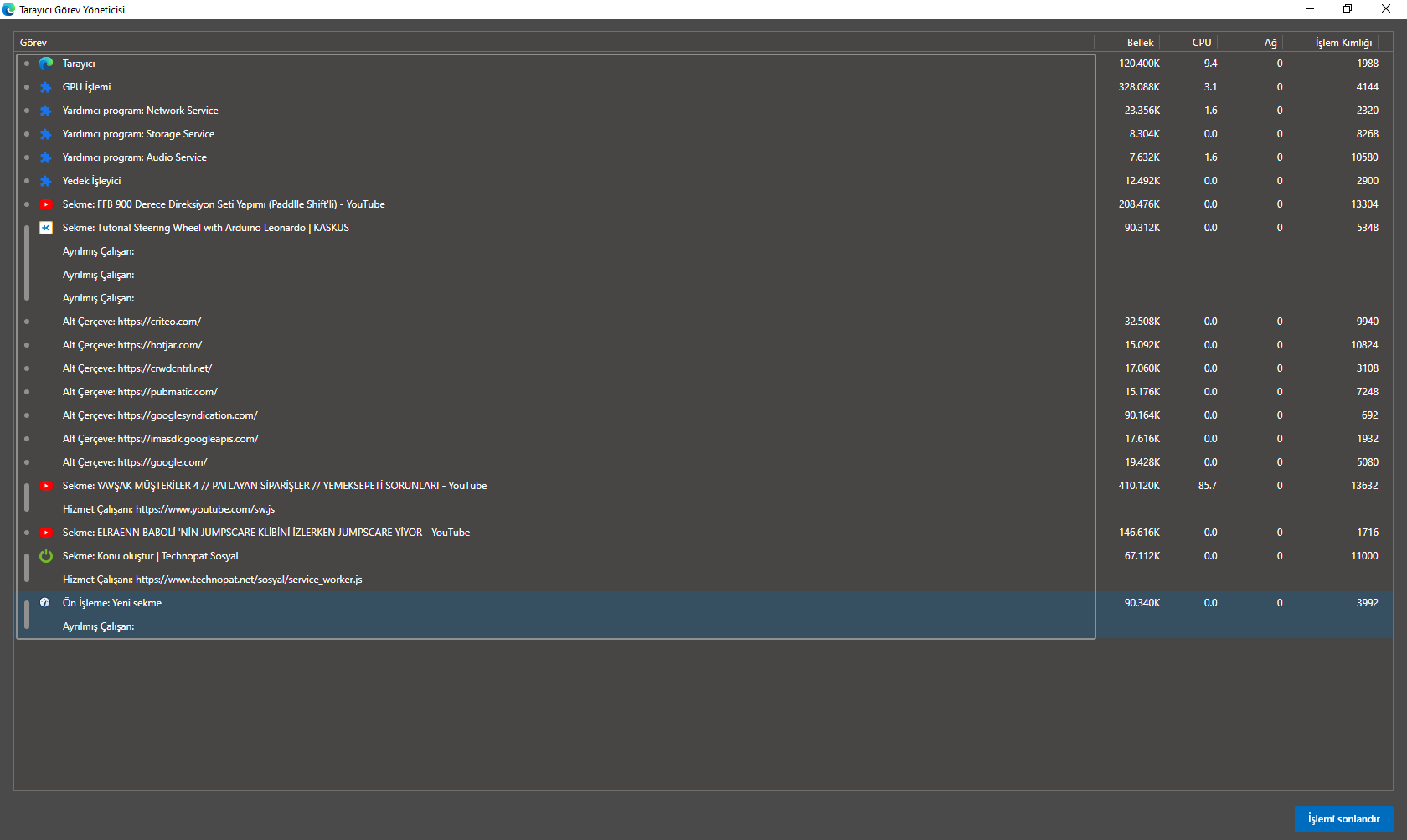
Task: Click the KASKUS icon of the Tutorial Steering Wheel tab
Action: [x=46, y=228]
